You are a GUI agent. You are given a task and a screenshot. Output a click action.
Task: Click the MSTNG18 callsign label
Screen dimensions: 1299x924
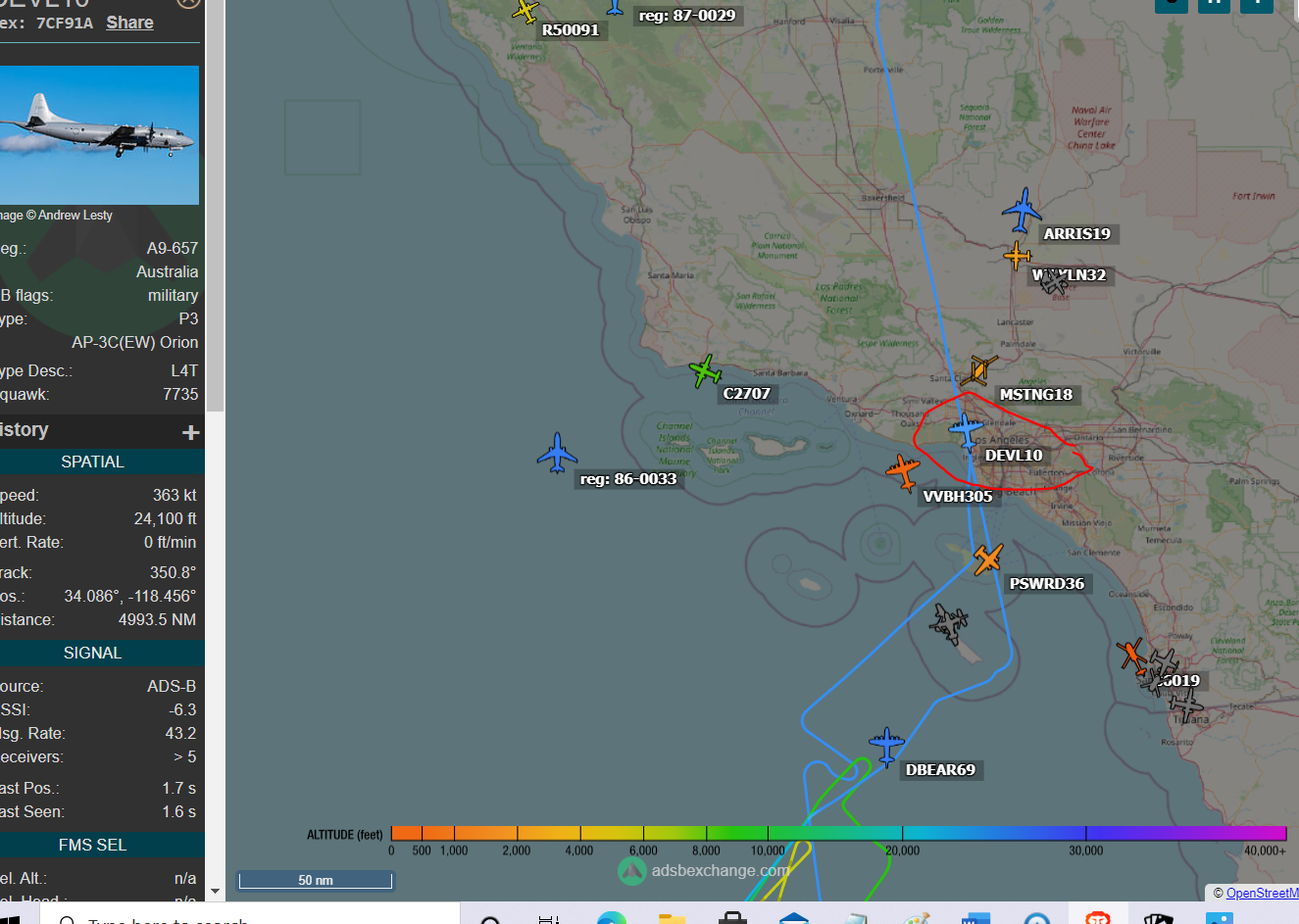[1035, 395]
